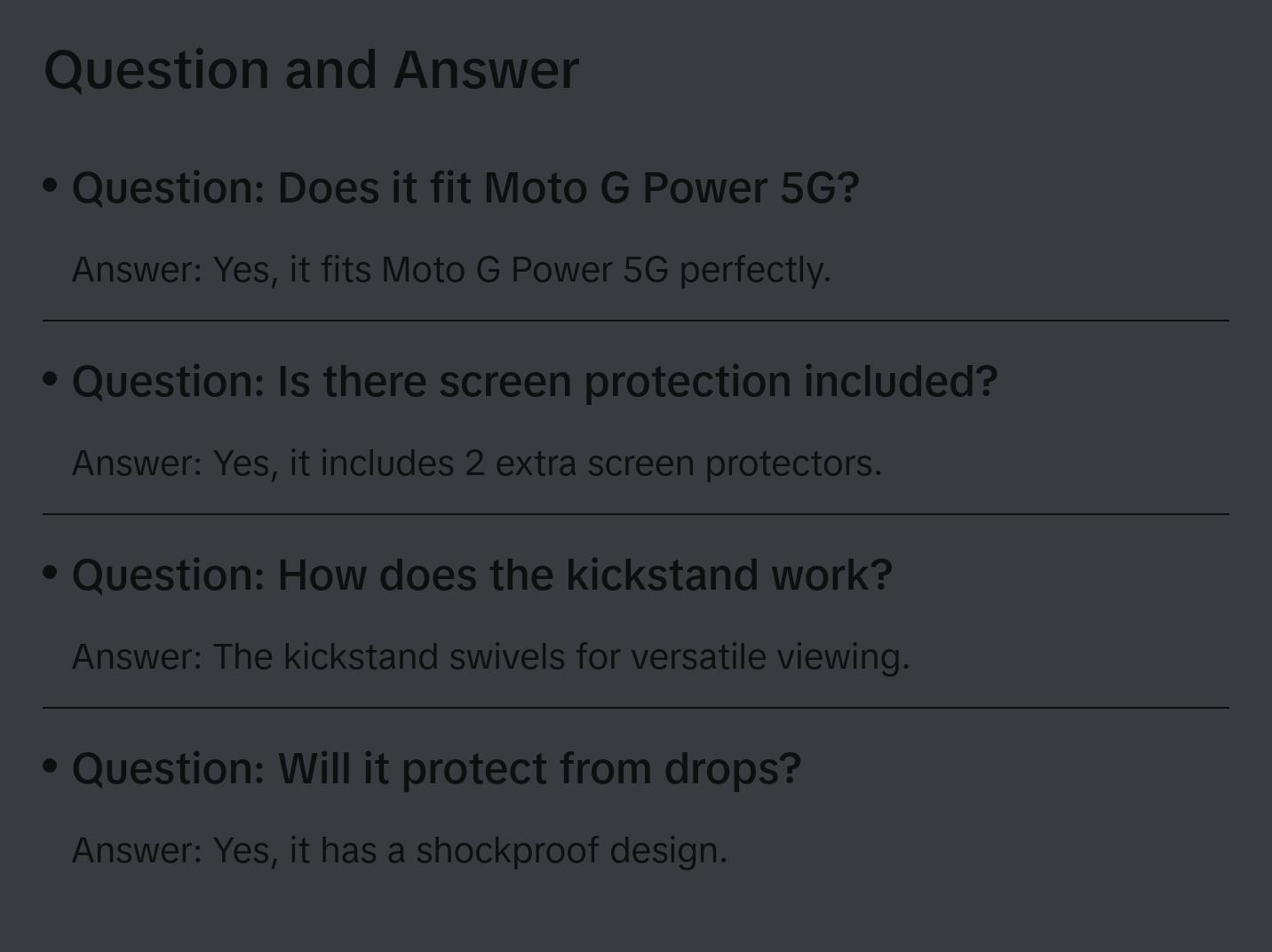Click the Question and Answer heading

[311, 70]
